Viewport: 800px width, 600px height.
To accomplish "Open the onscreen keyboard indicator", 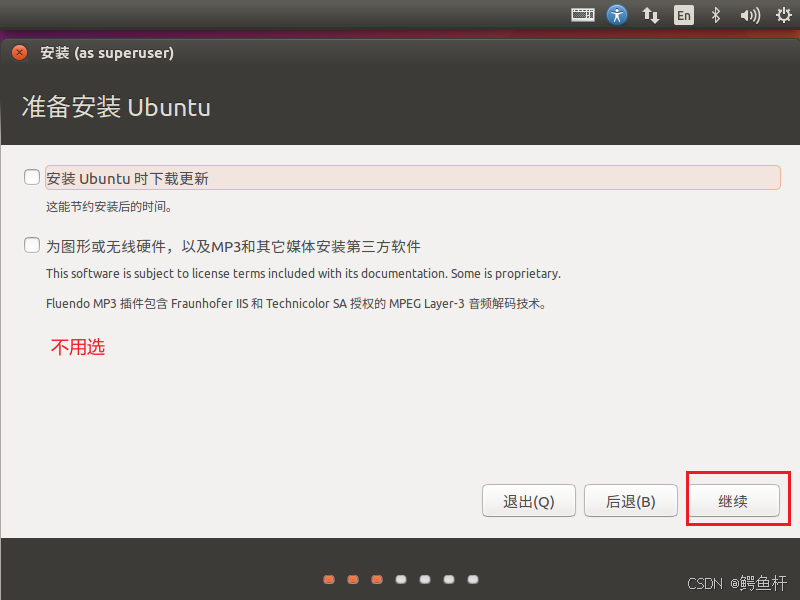I will 583,15.
